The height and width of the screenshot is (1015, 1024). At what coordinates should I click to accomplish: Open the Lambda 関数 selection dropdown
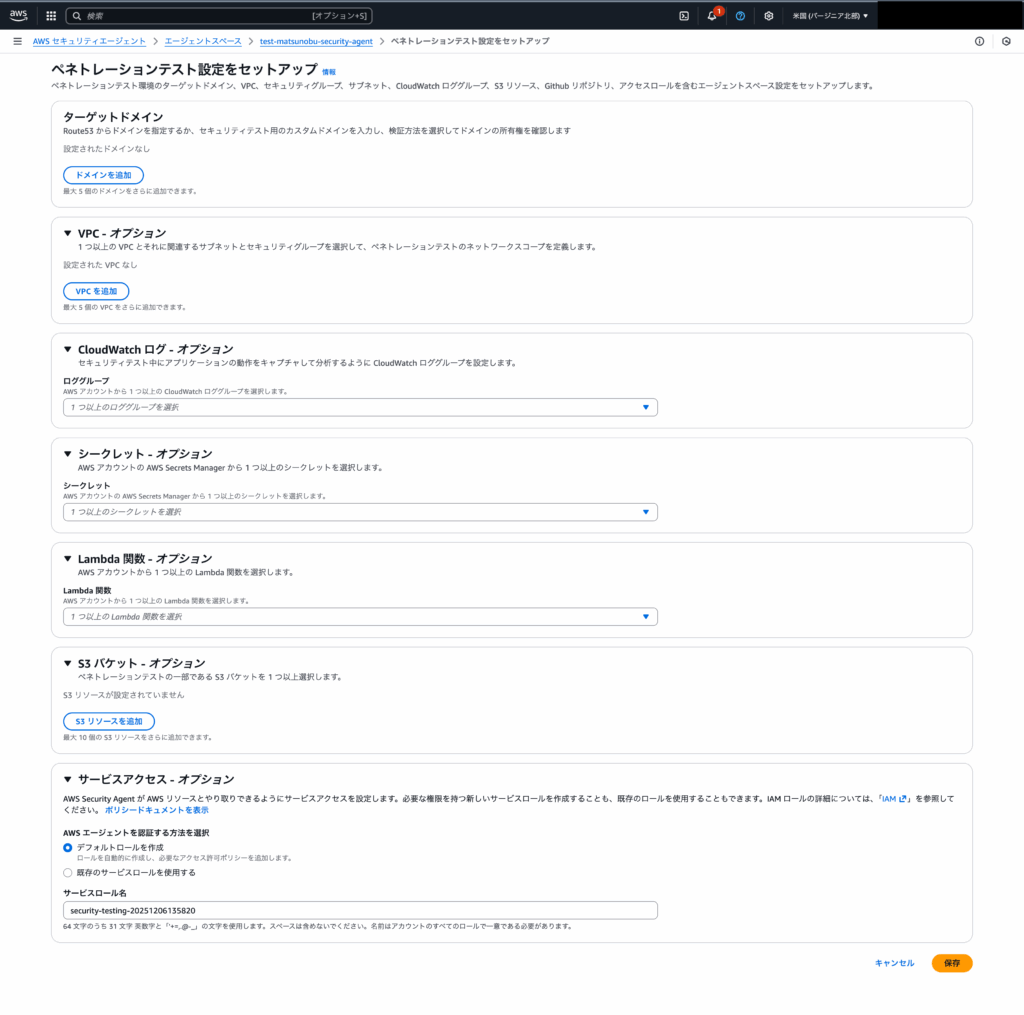[x=360, y=617]
